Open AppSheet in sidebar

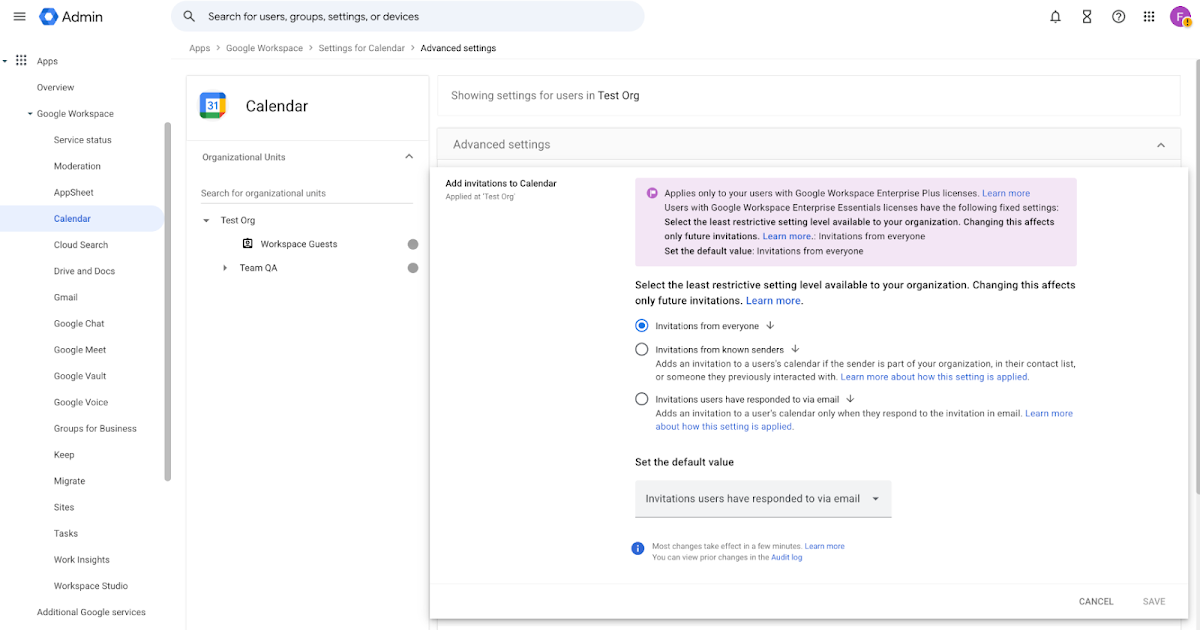[x=74, y=192]
